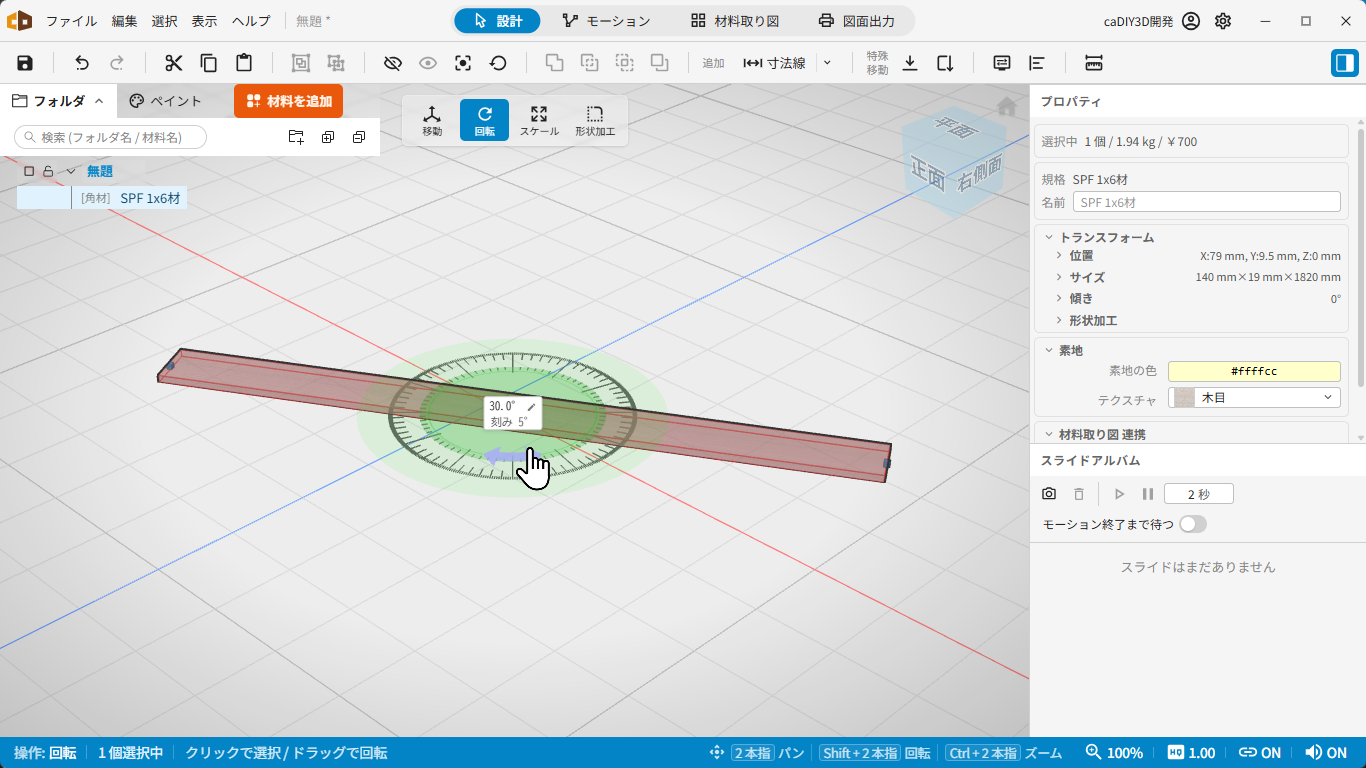
Task: Click the hide (crossed eye) toolbar icon
Action: click(x=393, y=63)
